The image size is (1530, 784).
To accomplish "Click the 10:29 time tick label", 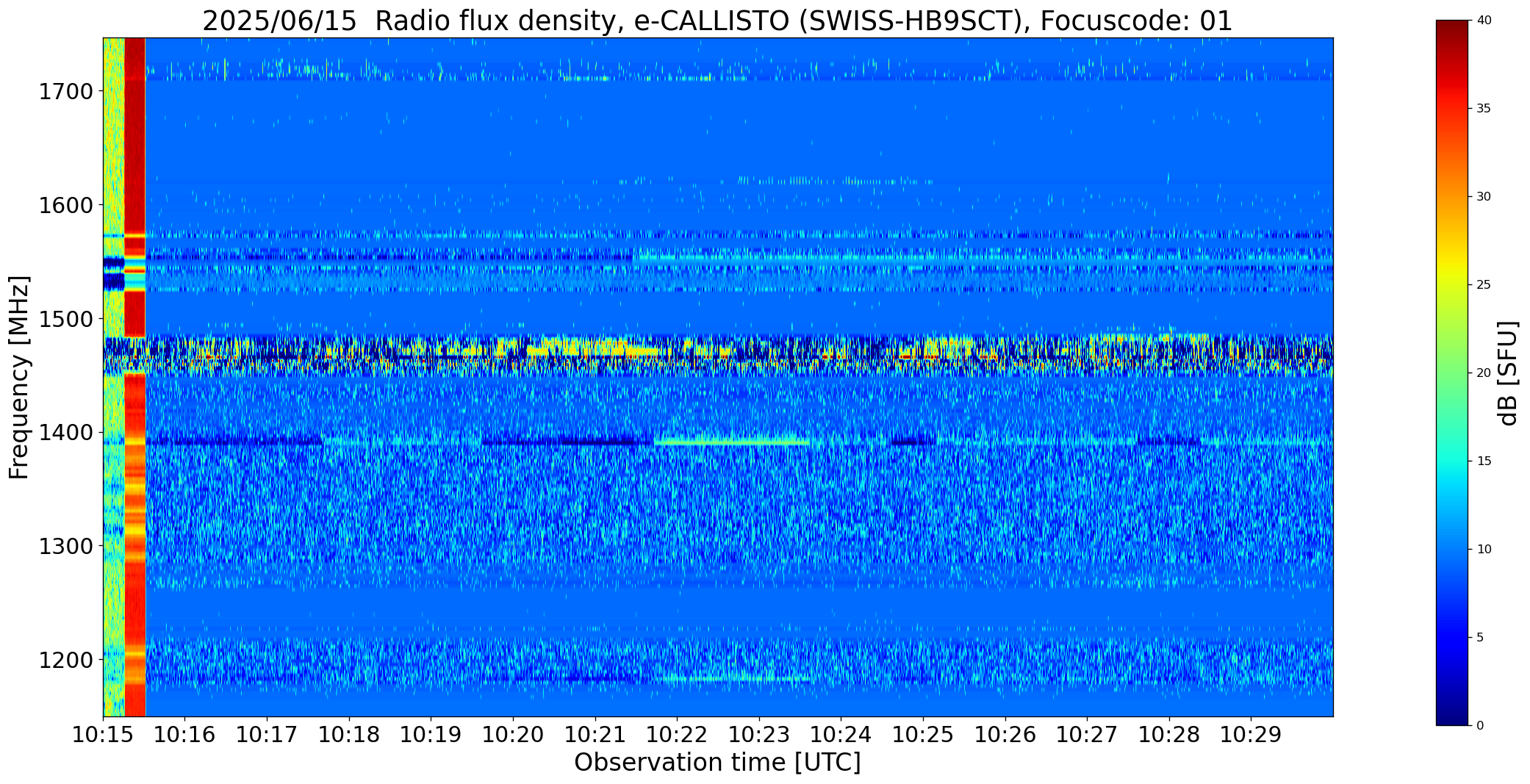I will pyautogui.click(x=1251, y=735).
